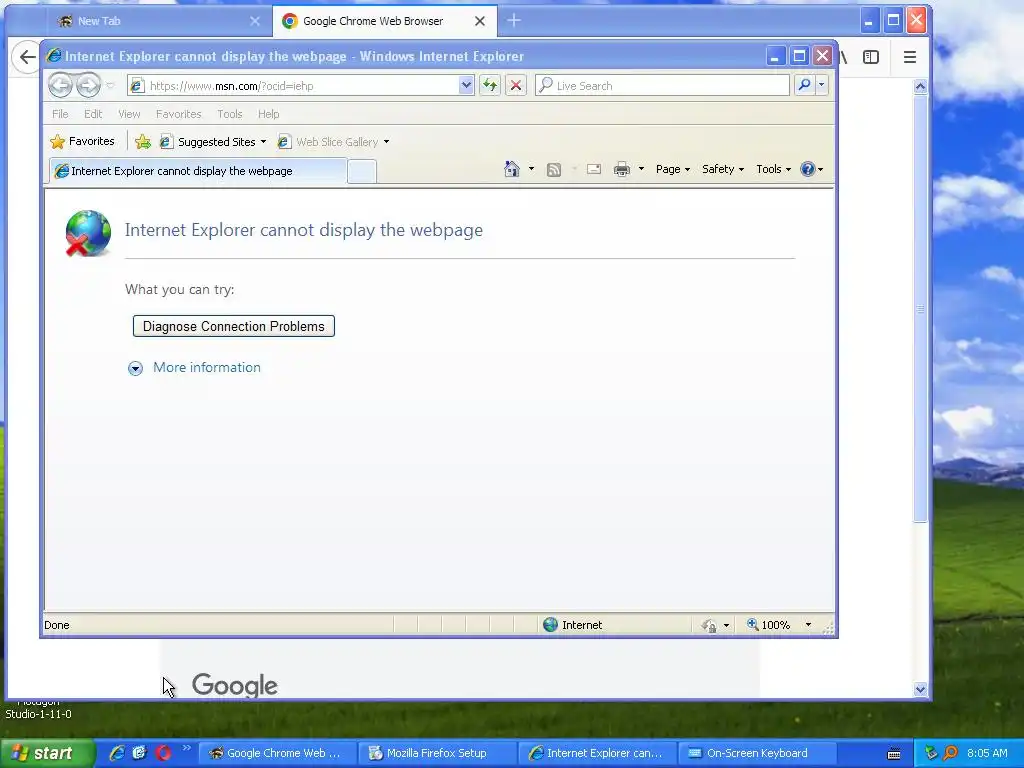Open the Page command menu

click(673, 169)
